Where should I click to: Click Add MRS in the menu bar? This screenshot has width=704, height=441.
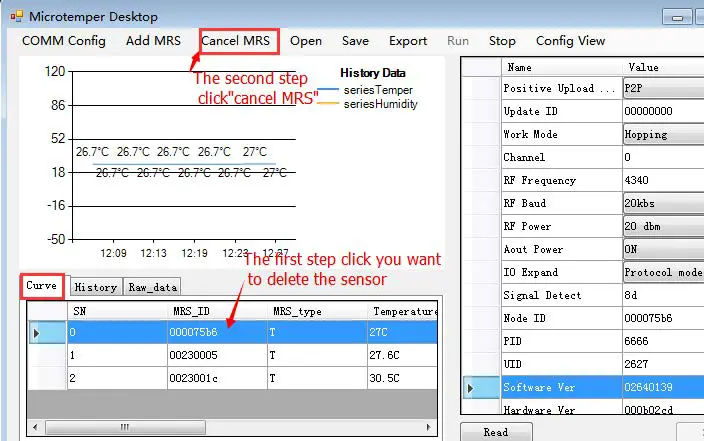(153, 41)
